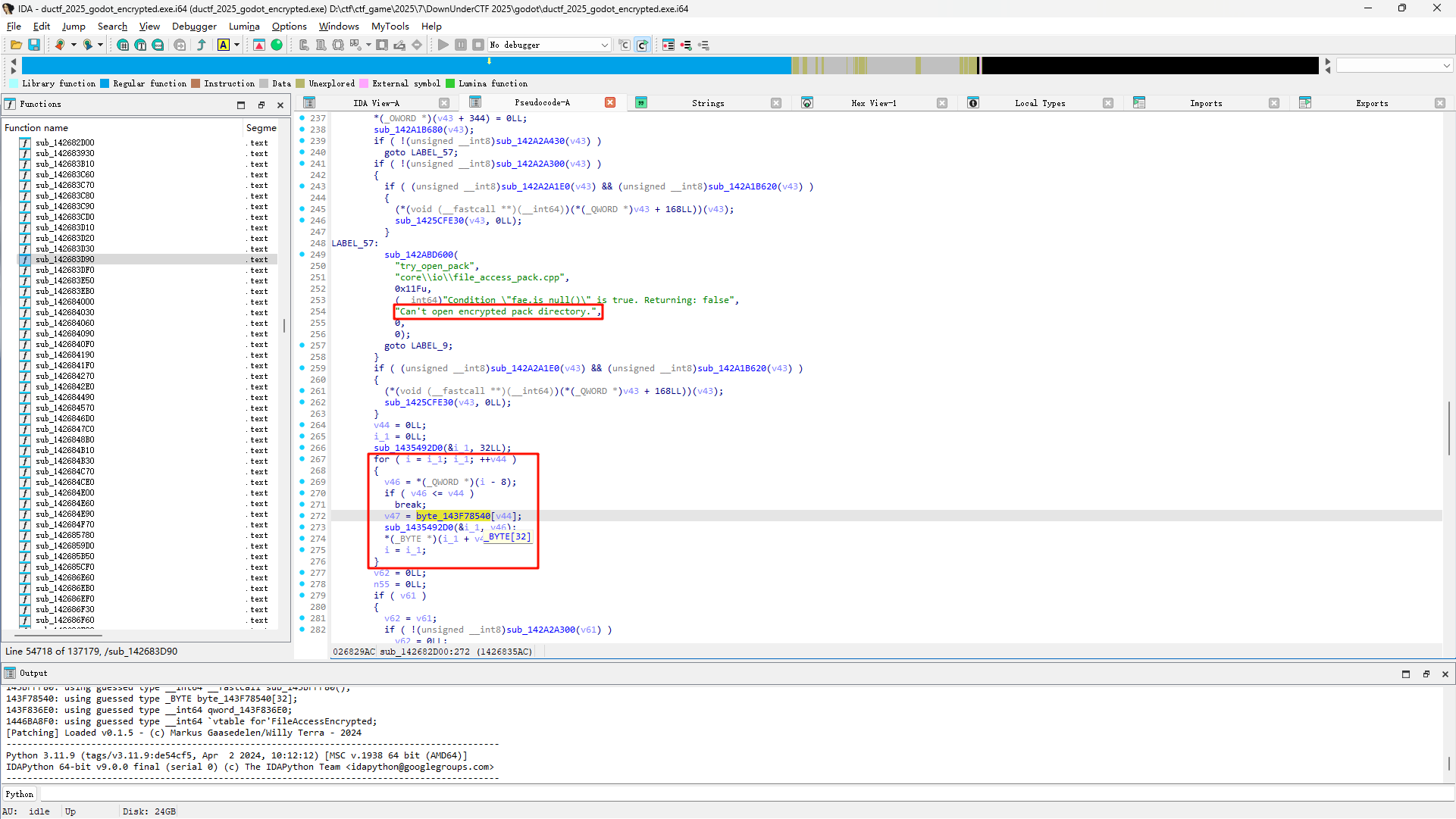
Task: Open the Debugger menu
Action: [194, 27]
